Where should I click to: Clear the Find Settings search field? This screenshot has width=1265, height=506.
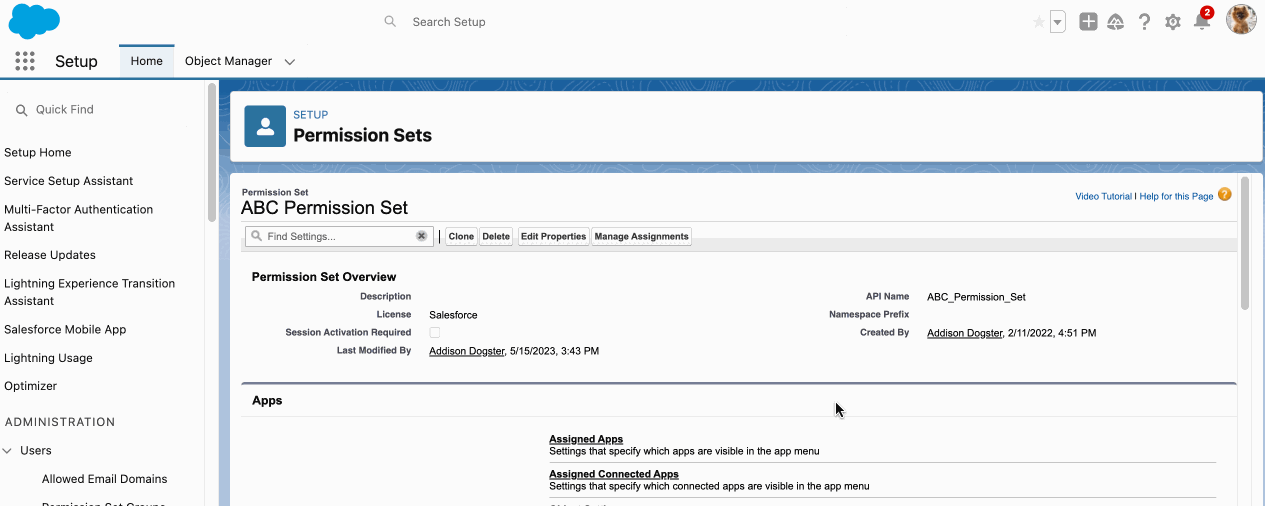pyautogui.click(x=422, y=236)
